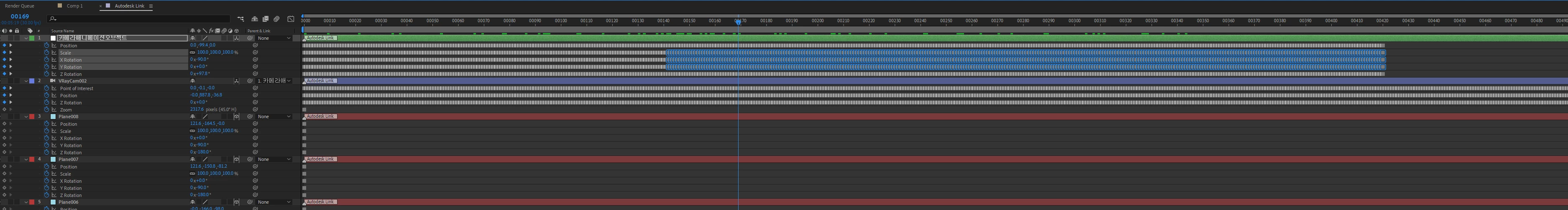1568x210 pixels.
Task: Click VRayCam002 Zoom value 2317.6
Action: 197,109
